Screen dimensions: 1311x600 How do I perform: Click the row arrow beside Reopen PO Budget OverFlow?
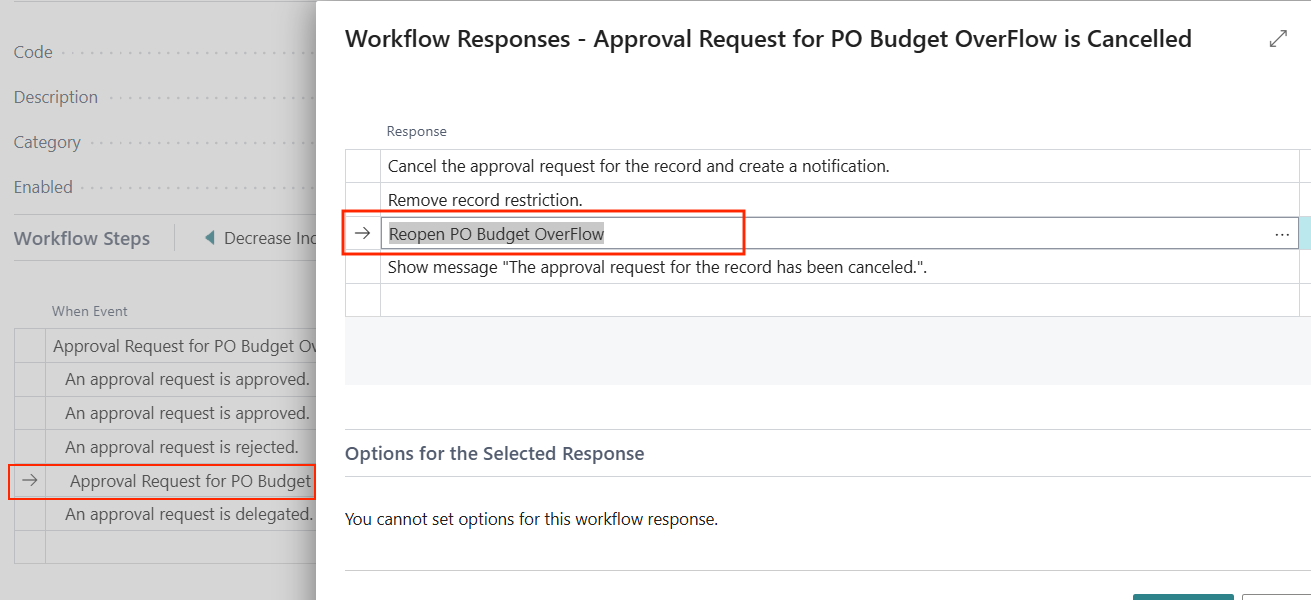tap(362, 233)
